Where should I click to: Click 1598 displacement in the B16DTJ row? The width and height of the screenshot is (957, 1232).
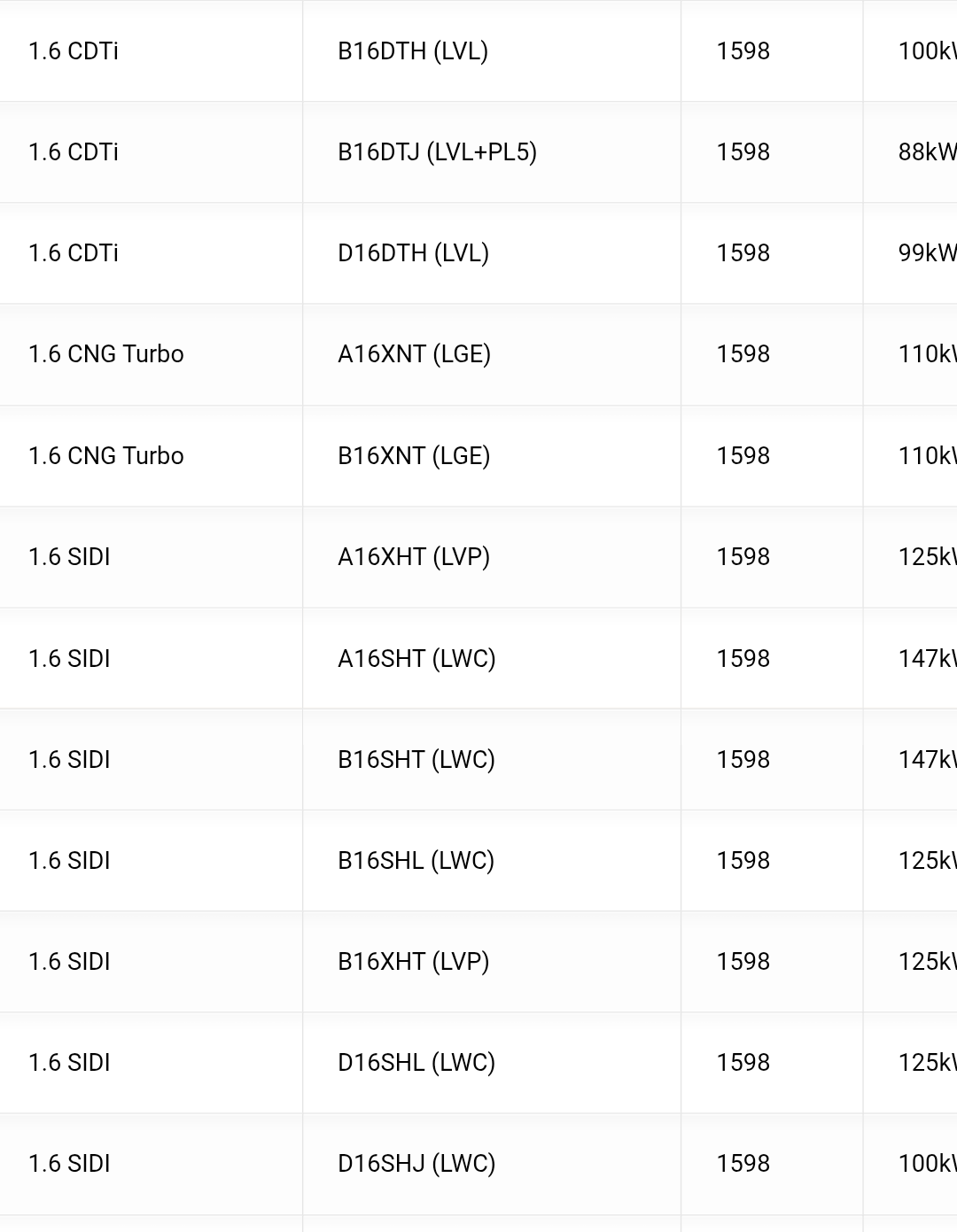coord(743,152)
